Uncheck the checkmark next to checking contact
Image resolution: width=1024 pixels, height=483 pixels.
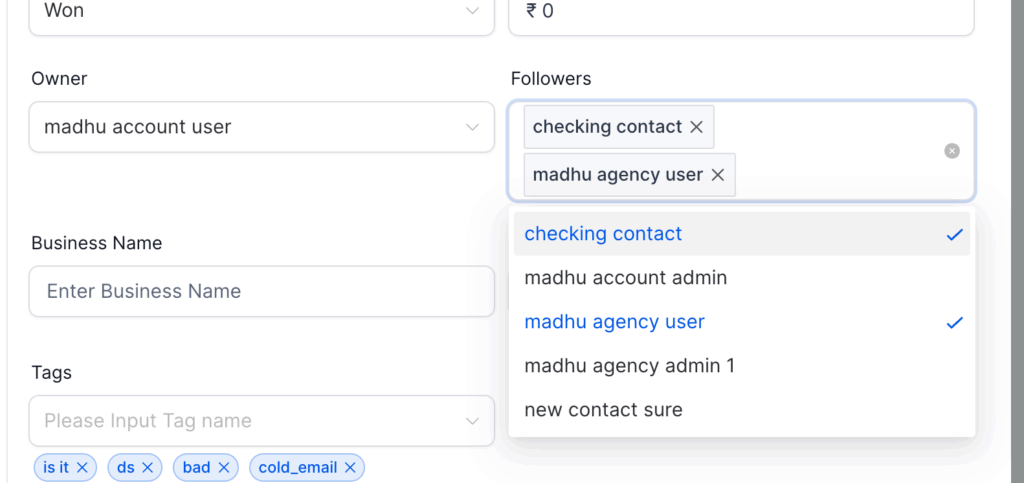(x=954, y=234)
